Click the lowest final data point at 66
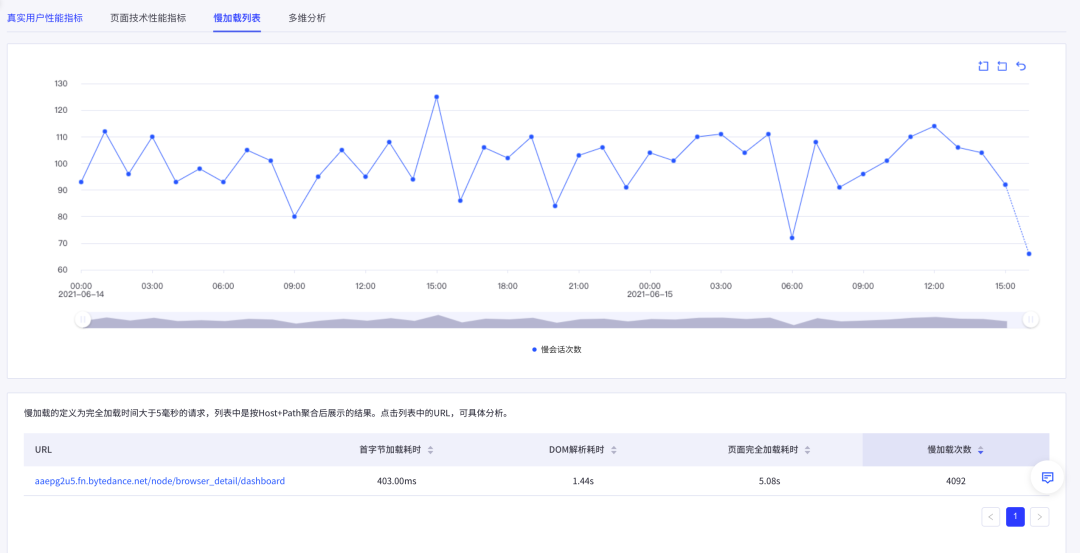This screenshot has width=1080, height=553. click(x=1029, y=254)
